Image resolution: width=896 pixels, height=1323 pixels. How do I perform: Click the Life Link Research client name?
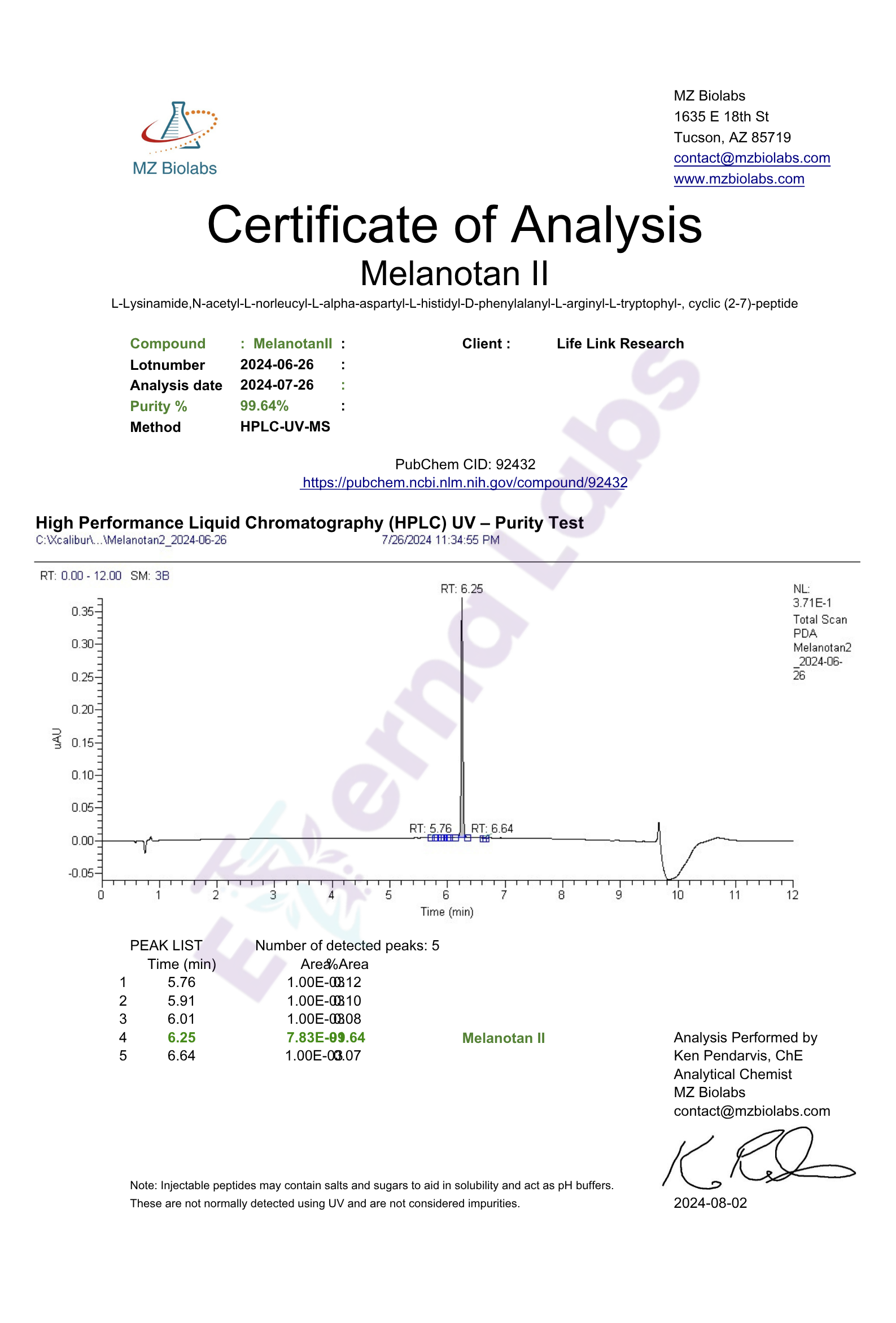click(620, 343)
